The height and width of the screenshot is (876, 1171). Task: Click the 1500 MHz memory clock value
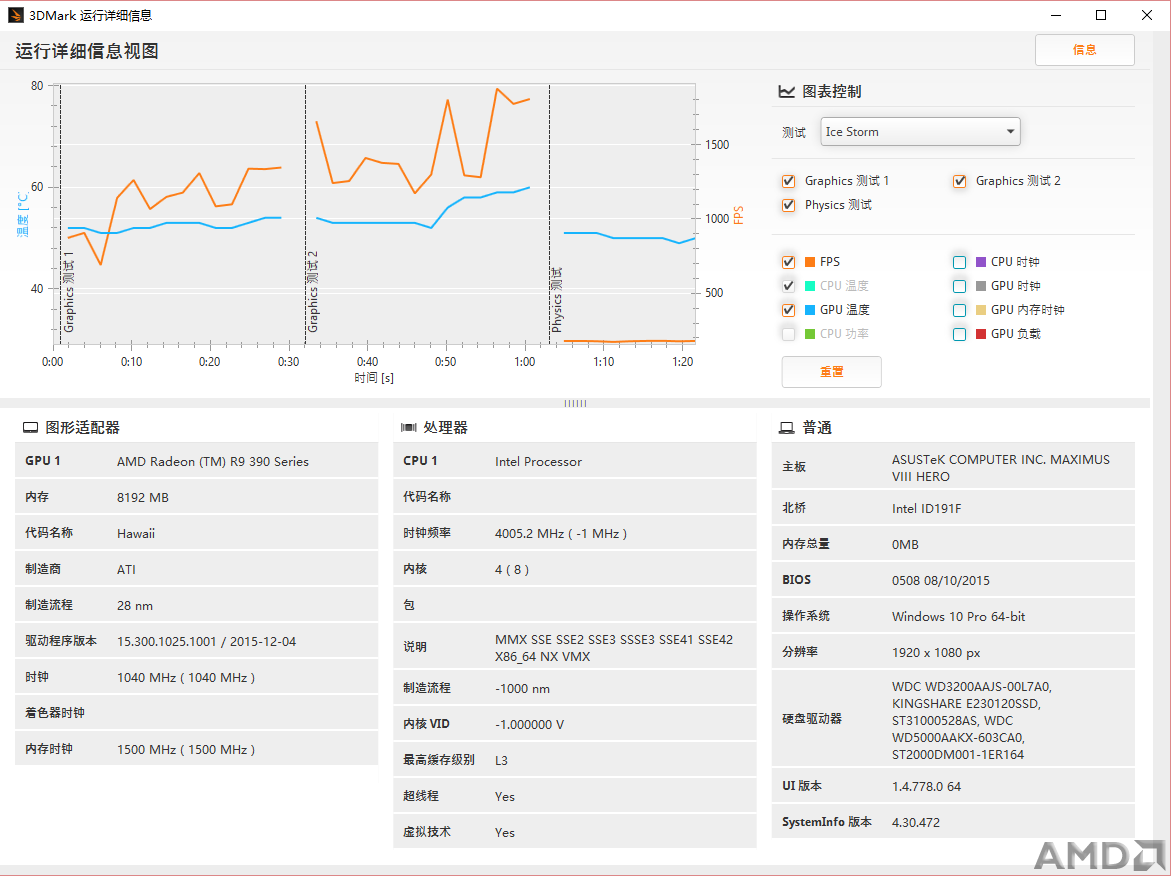(186, 749)
